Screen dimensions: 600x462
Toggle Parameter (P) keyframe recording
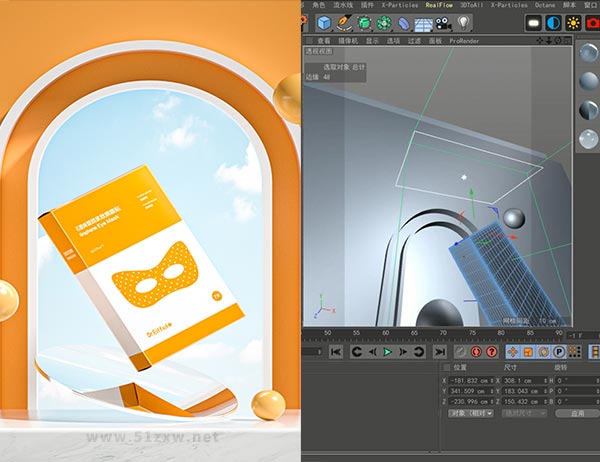(559, 352)
